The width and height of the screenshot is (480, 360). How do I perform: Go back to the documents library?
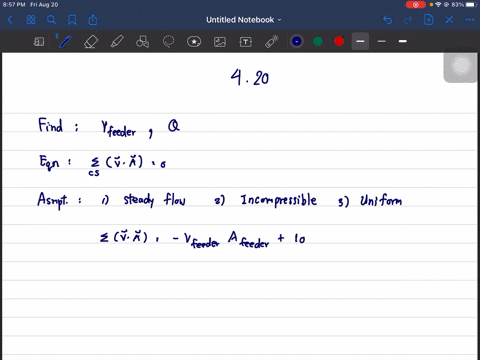10,20
